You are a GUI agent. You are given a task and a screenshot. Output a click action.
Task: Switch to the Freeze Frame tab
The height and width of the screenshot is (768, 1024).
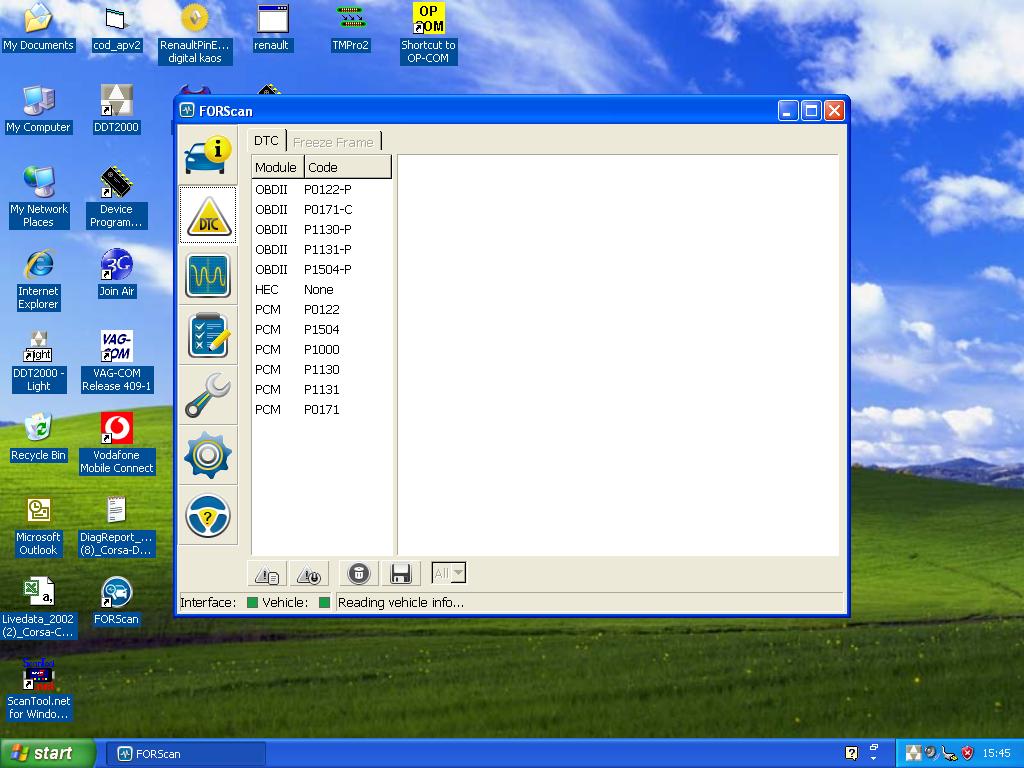click(x=333, y=142)
